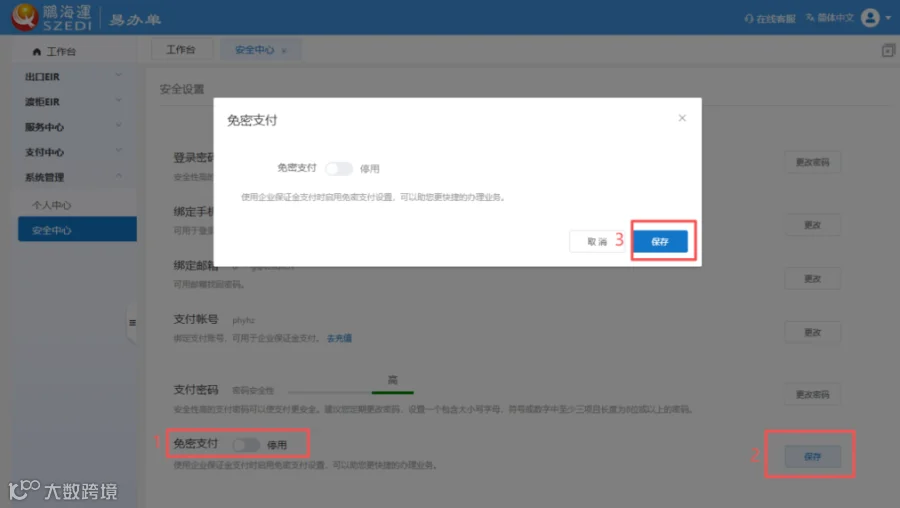900x508 pixels.
Task: Click the 支付密码 security strength bar
Action: click(x=351, y=392)
